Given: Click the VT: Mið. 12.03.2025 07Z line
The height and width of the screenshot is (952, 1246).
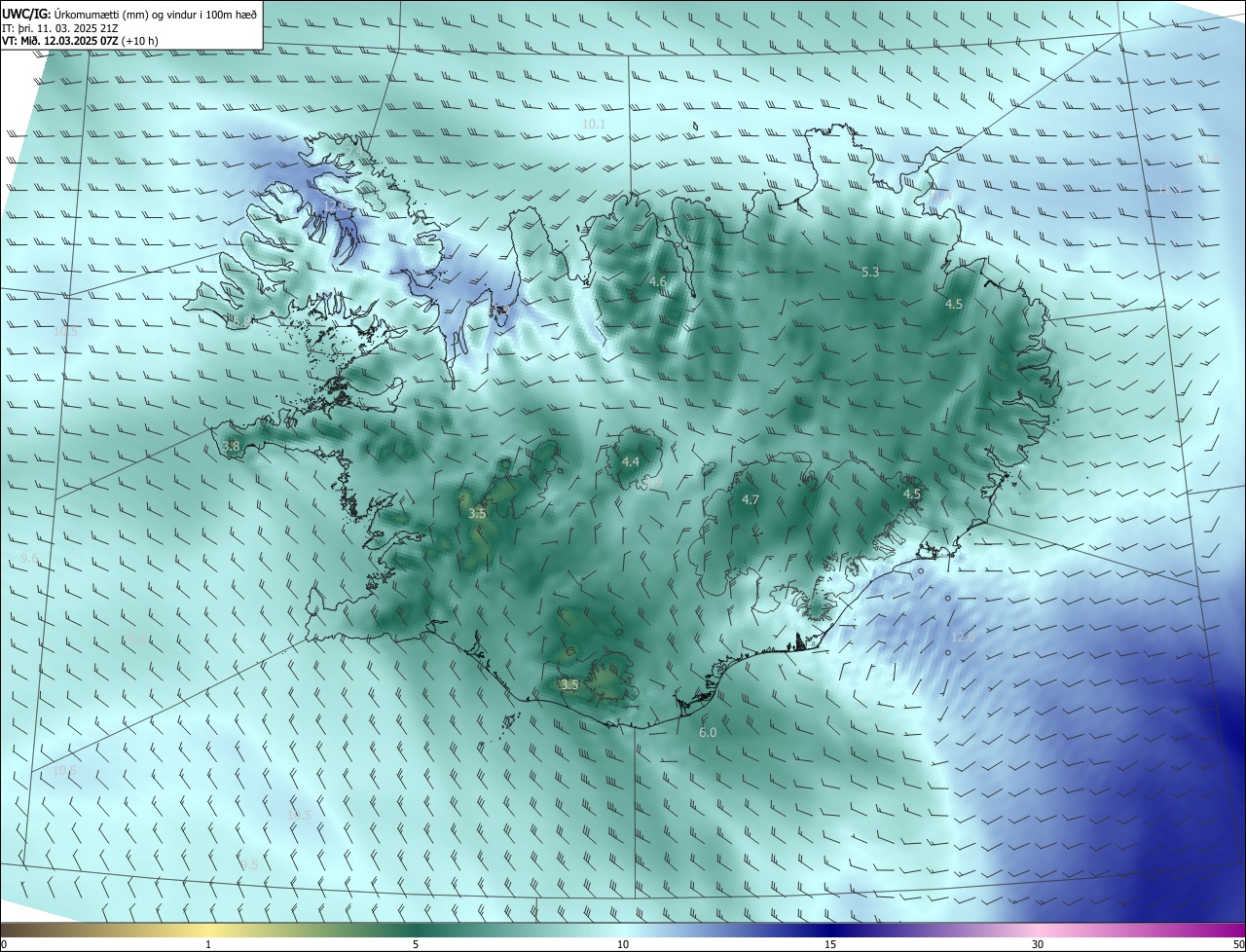Looking at the screenshot, I should pos(80,41).
